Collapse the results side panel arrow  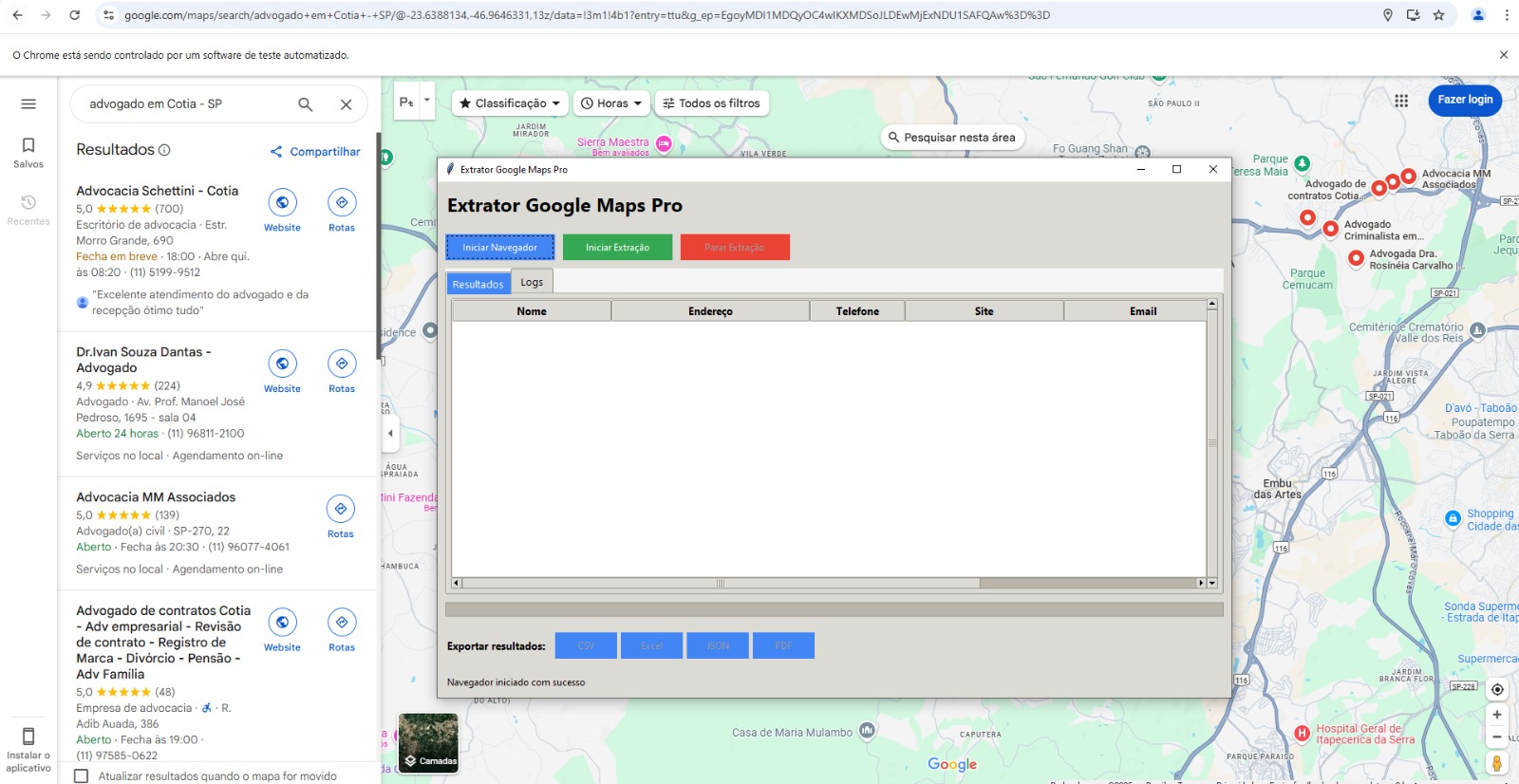pyautogui.click(x=389, y=434)
